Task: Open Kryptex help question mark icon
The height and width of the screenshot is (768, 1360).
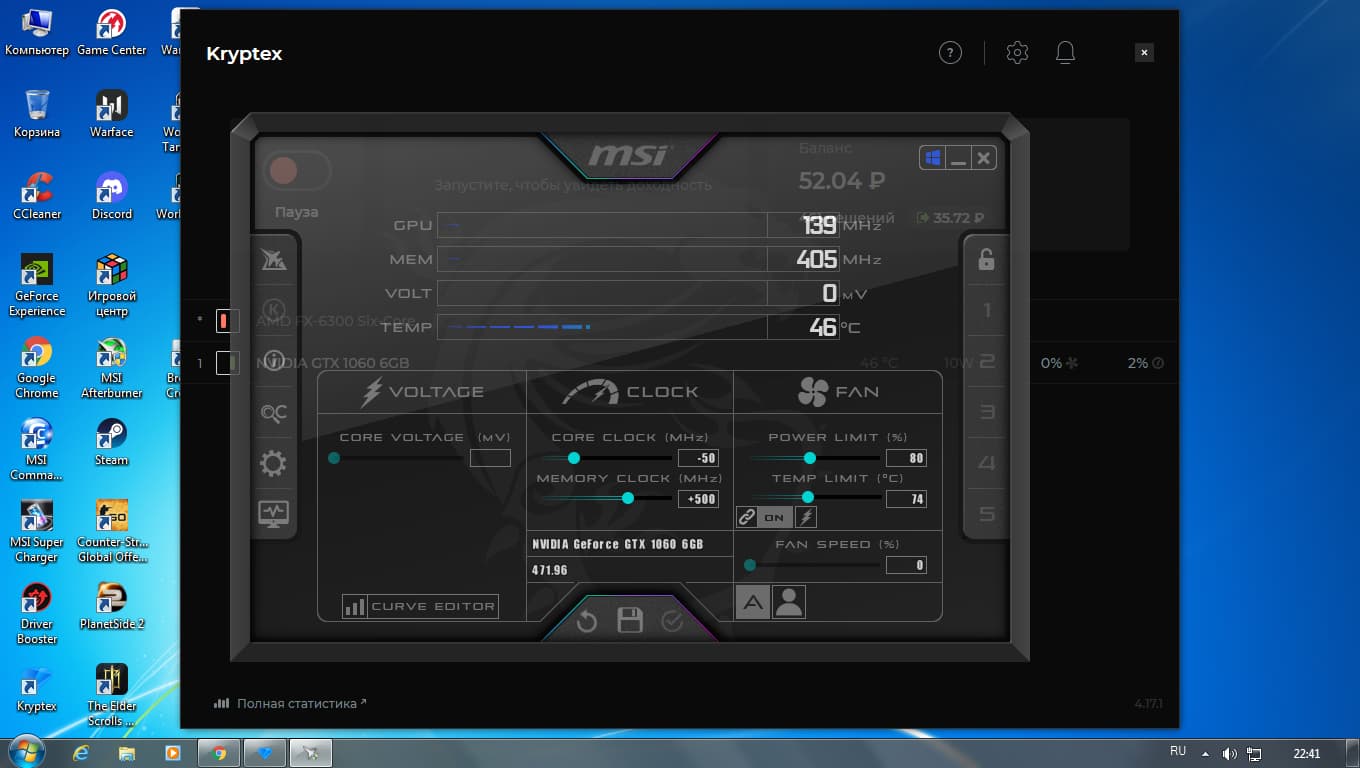Action: point(950,53)
